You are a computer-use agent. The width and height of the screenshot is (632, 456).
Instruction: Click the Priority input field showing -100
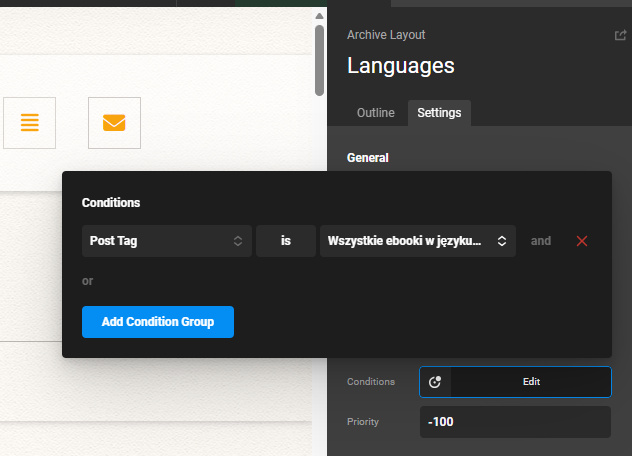pyautogui.click(x=514, y=422)
